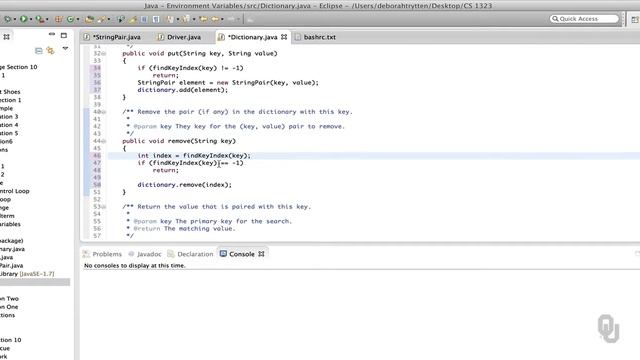Minimize the Package Explorer view
This screenshot has width=640, height=360.
click(x=52, y=35)
